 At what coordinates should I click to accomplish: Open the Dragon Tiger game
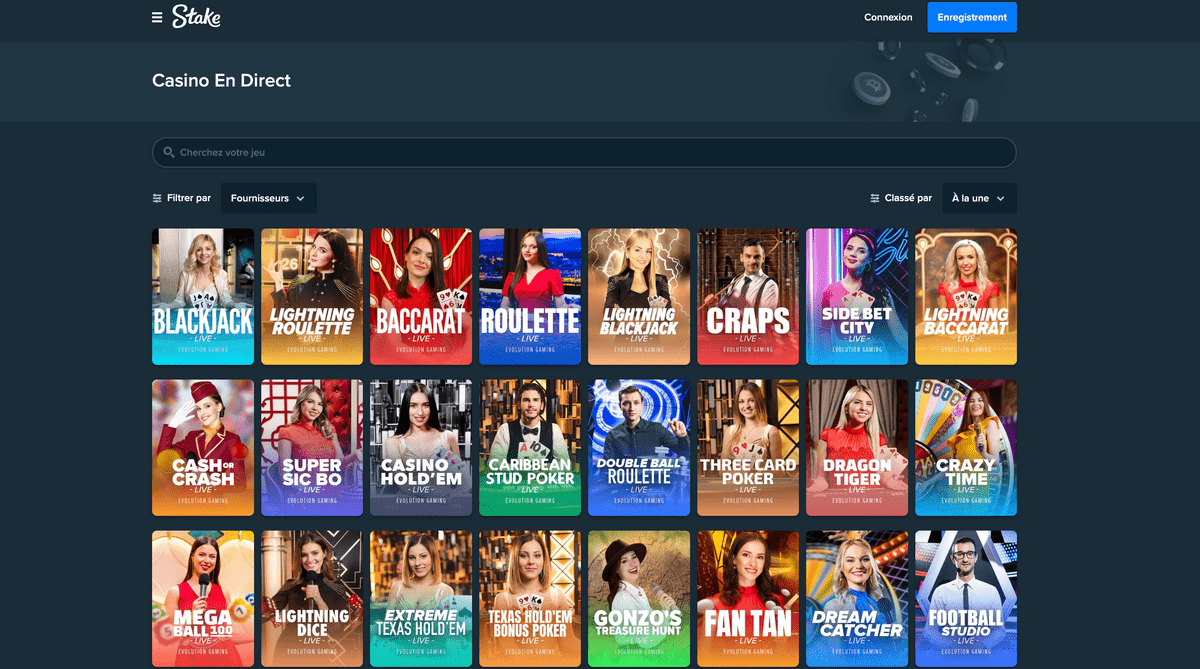857,448
